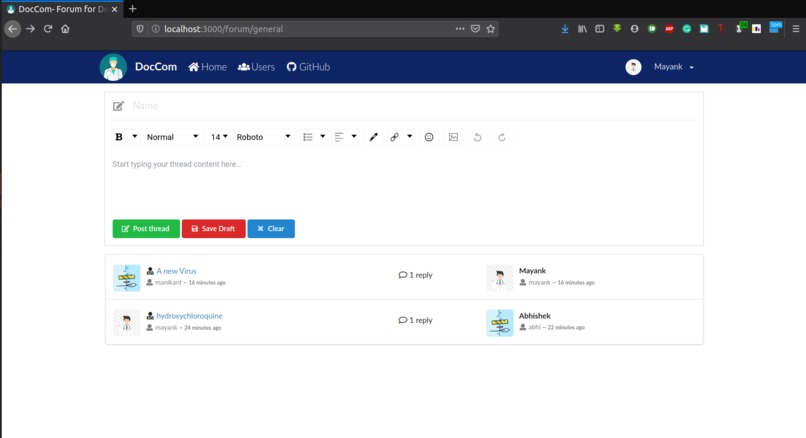Click the Bold formatting icon
This screenshot has height=438, width=806.
[x=119, y=137]
